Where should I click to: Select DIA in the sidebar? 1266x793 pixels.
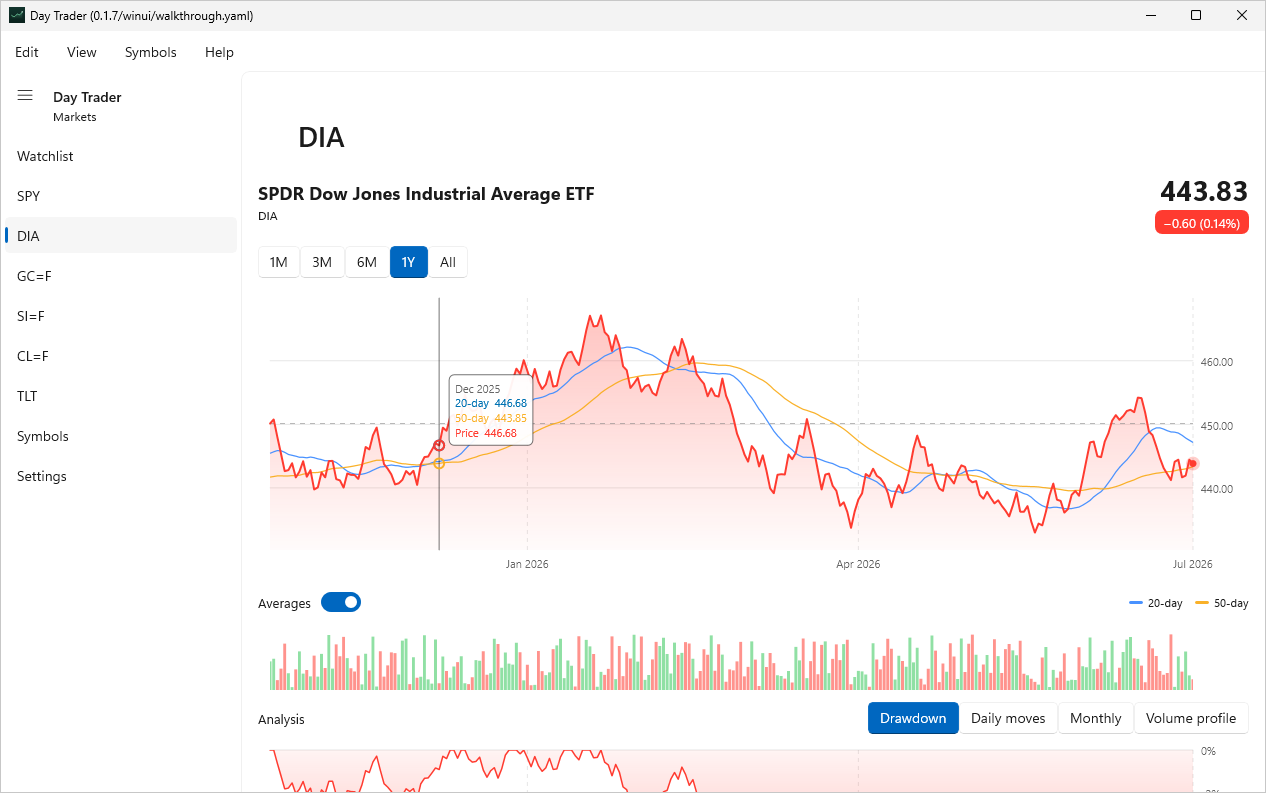click(x=121, y=236)
